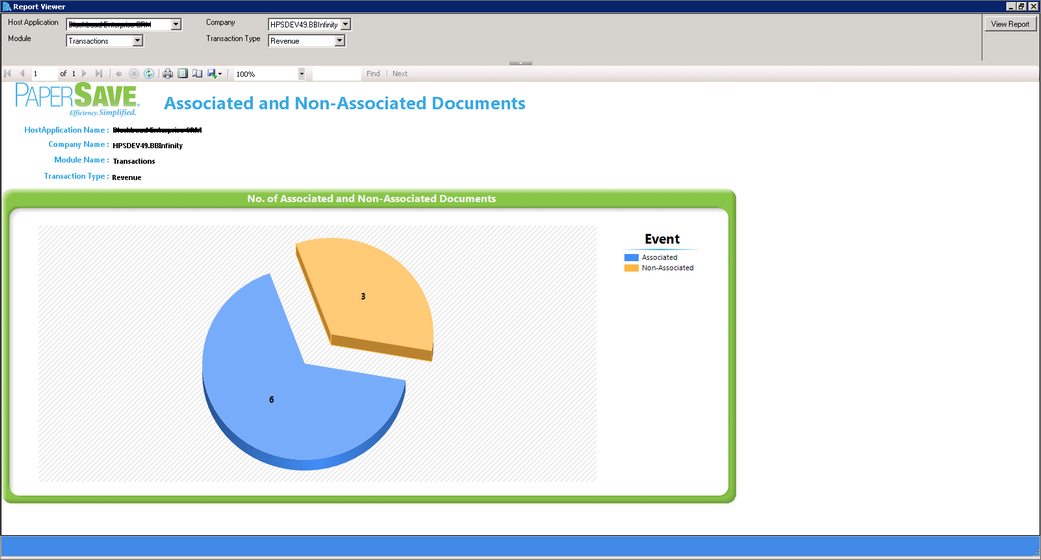The width and height of the screenshot is (1041, 560).
Task: Open export report menu
Action: [x=214, y=74]
